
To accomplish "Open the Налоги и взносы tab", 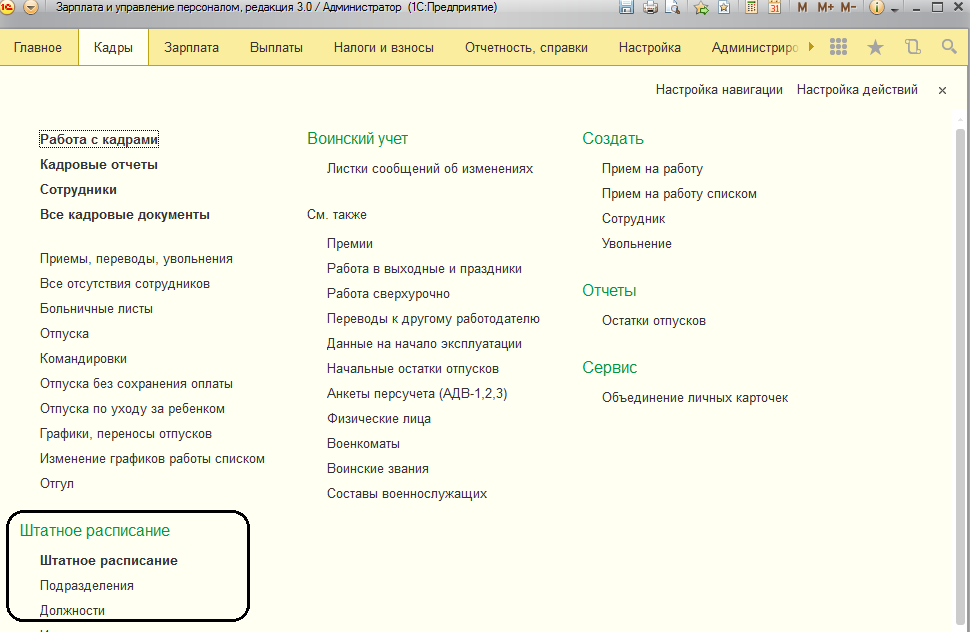I will [384, 47].
